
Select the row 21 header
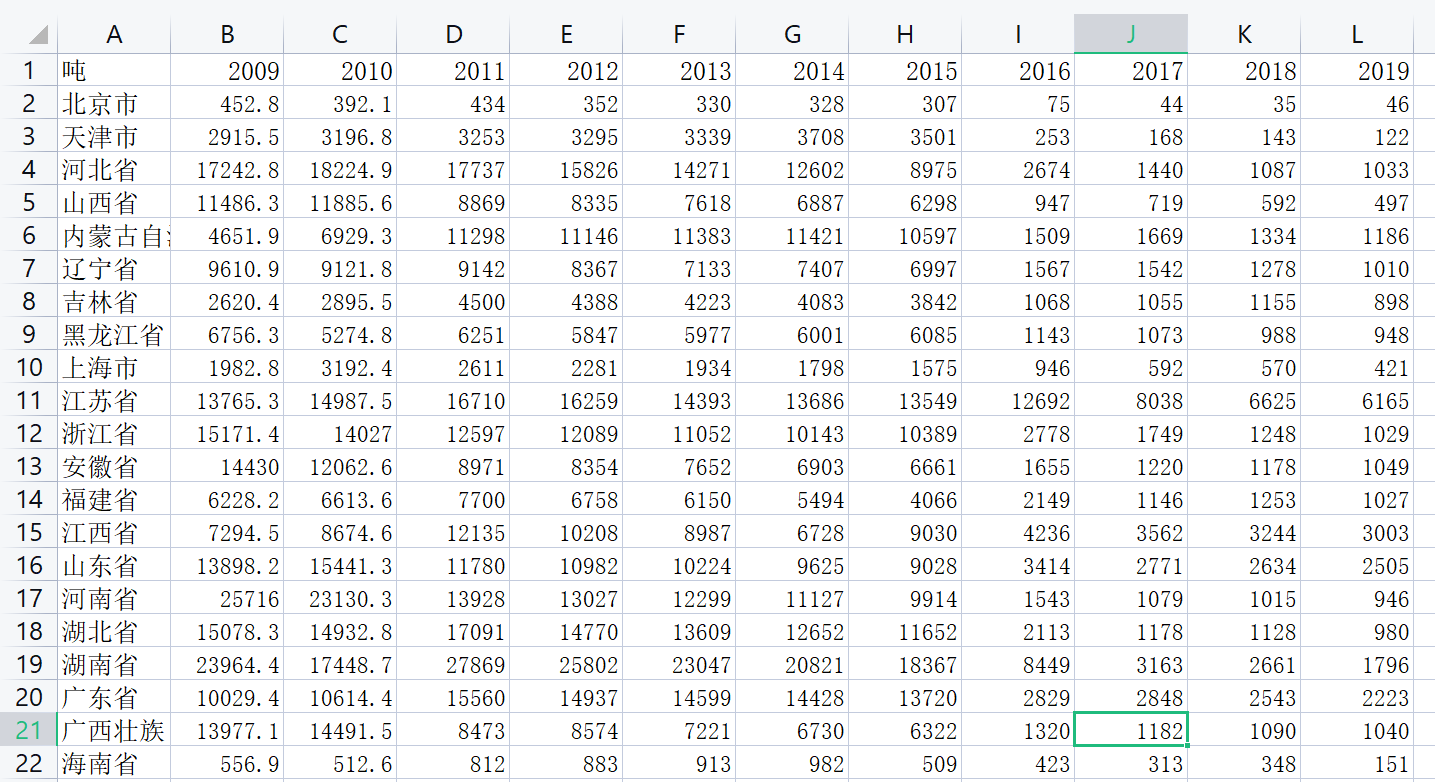(x=29, y=730)
